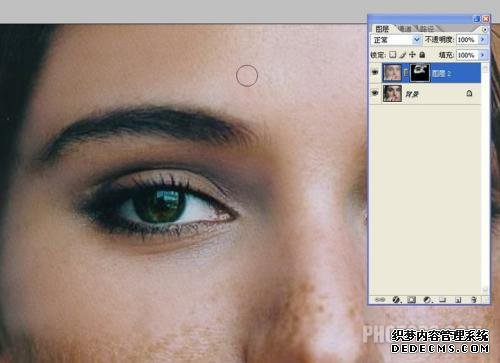Click the link layers chain icon
Viewport: 500px width, 363px height.
pyautogui.click(x=380, y=300)
